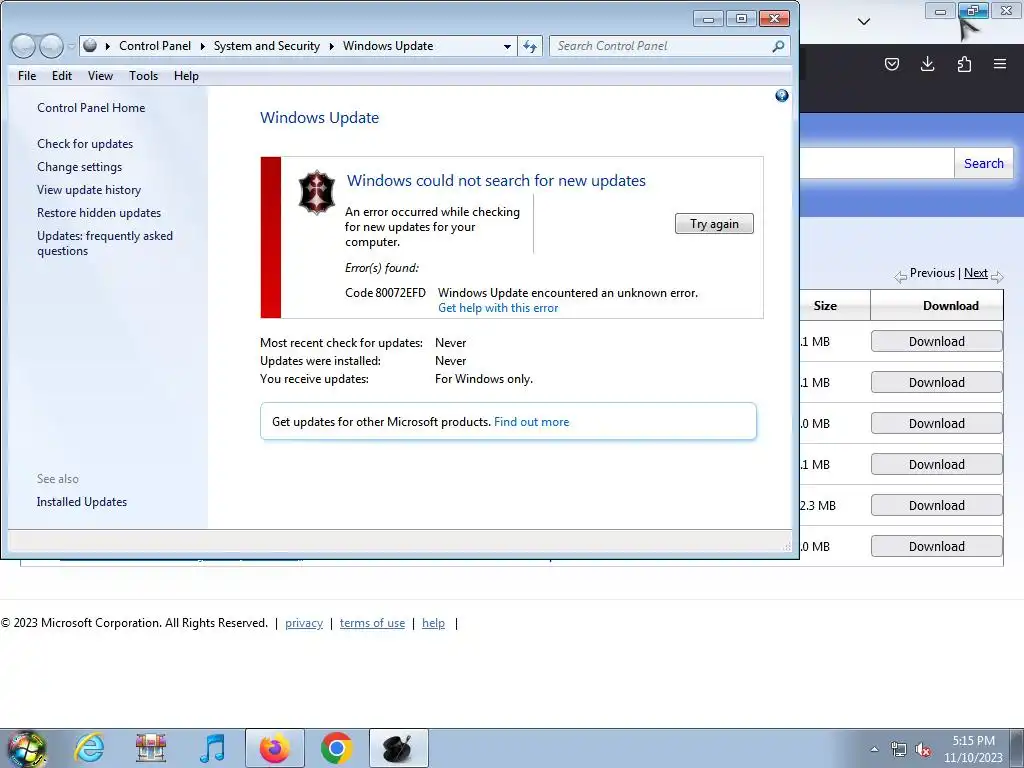Click the network tray icon
Screen dimensions: 1024x768
tap(899, 750)
